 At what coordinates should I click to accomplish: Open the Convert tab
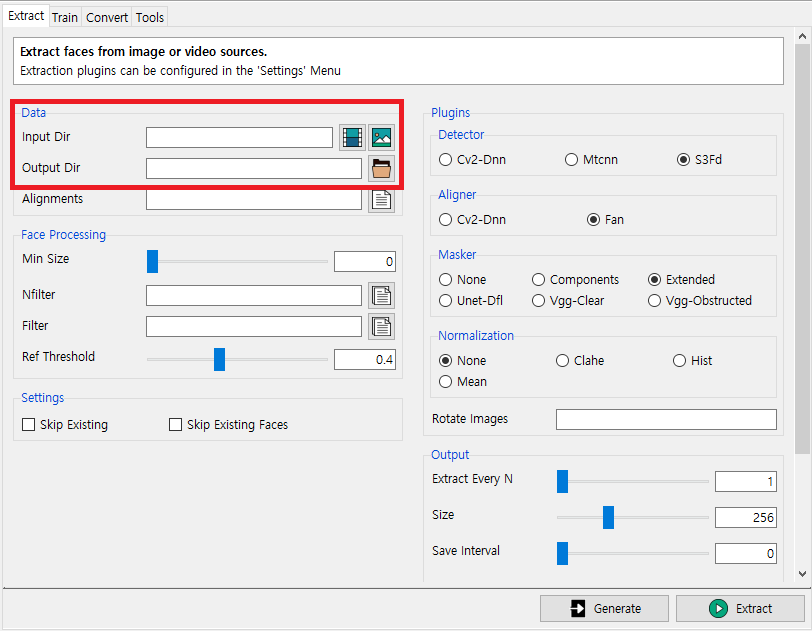[107, 18]
